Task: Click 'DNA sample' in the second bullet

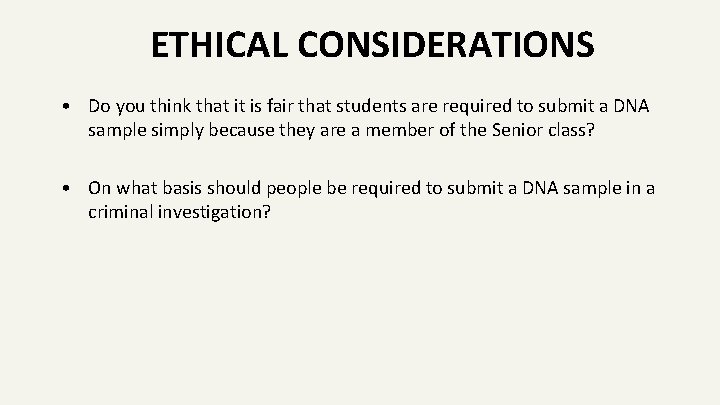Action: coord(572,189)
